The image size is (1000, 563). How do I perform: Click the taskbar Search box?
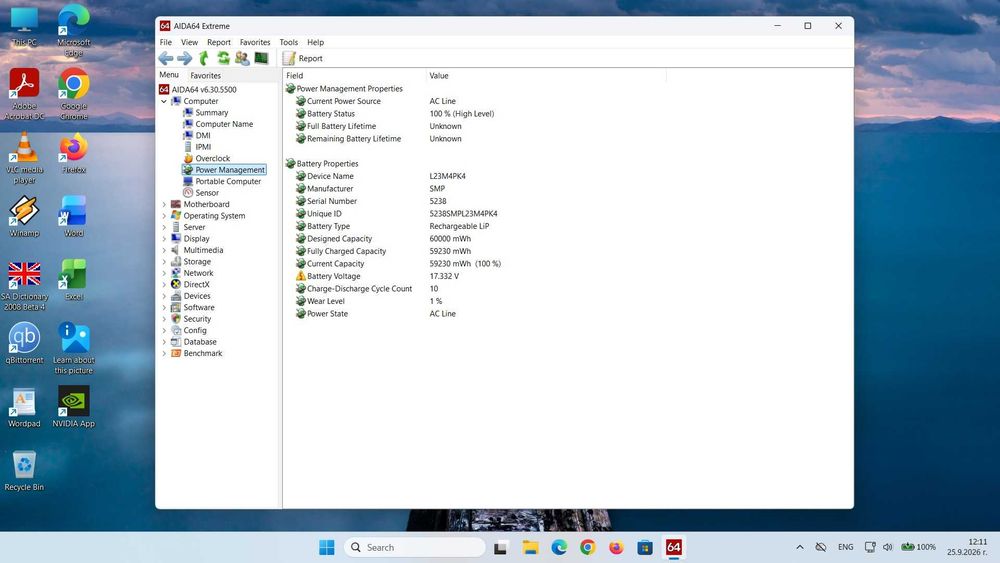coord(415,548)
